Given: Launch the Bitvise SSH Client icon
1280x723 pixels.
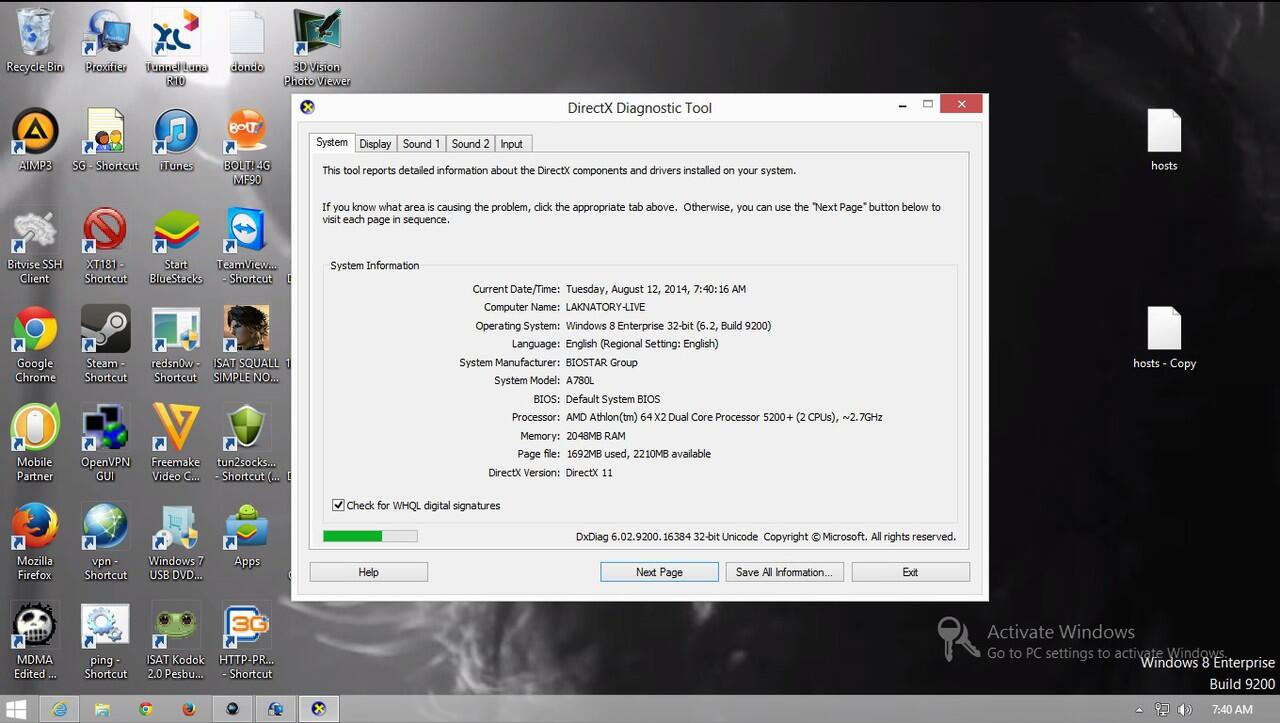Looking at the screenshot, I should tap(35, 245).
